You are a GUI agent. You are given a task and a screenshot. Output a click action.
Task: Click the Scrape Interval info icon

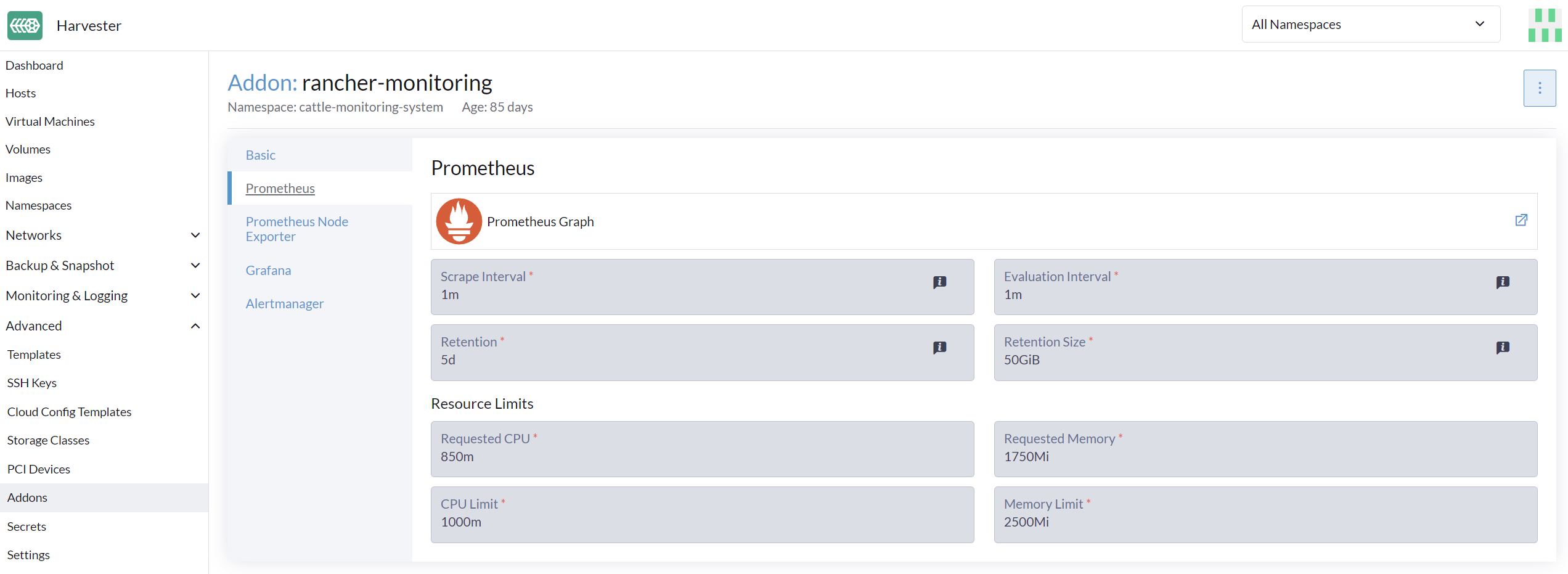[939, 282]
